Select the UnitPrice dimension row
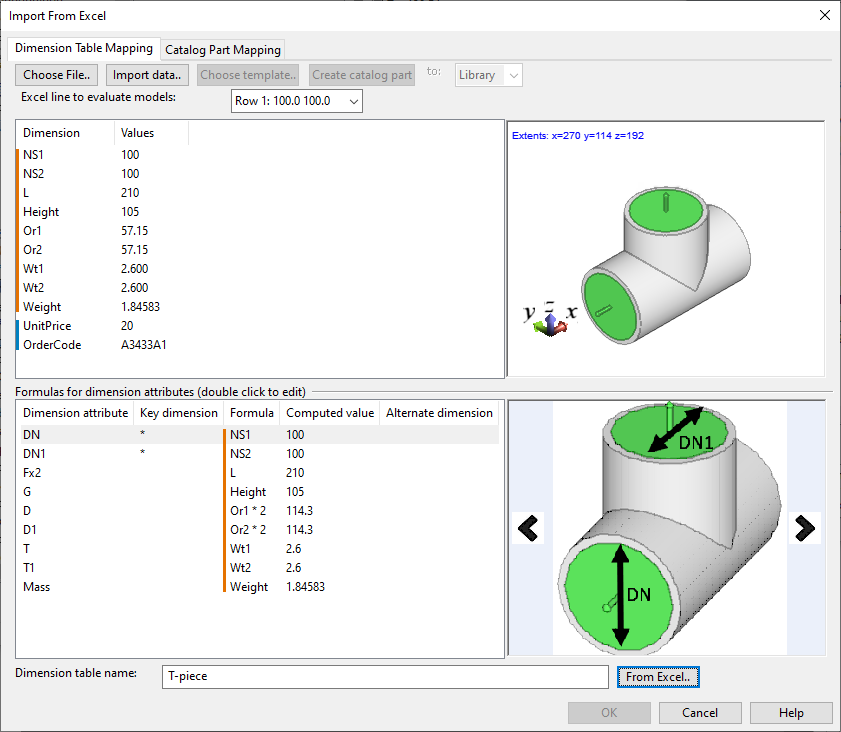 [x=47, y=326]
